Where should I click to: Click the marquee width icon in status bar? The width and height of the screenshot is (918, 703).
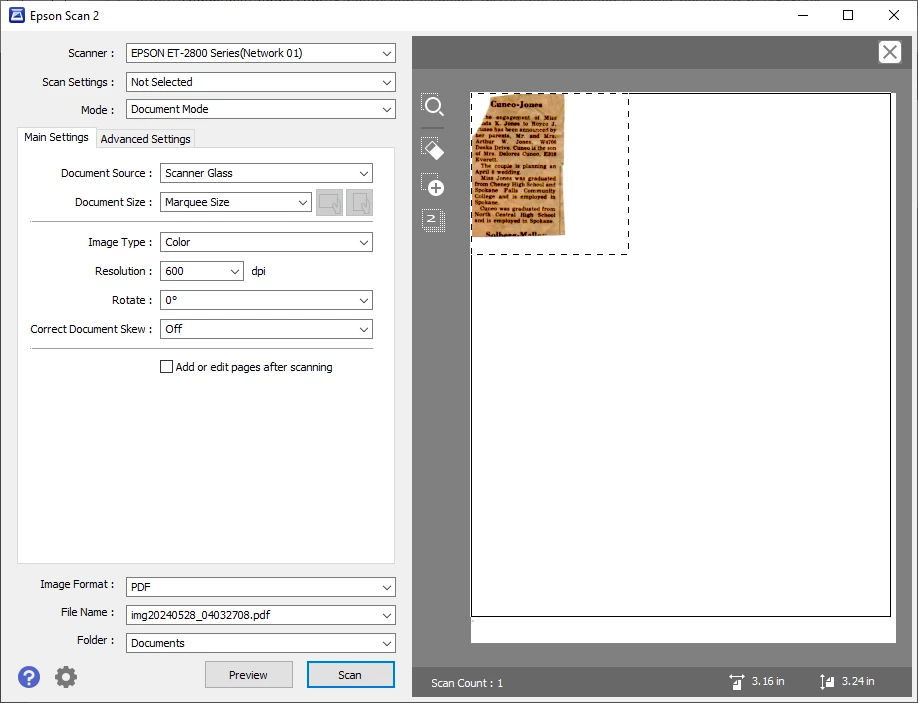click(736, 681)
